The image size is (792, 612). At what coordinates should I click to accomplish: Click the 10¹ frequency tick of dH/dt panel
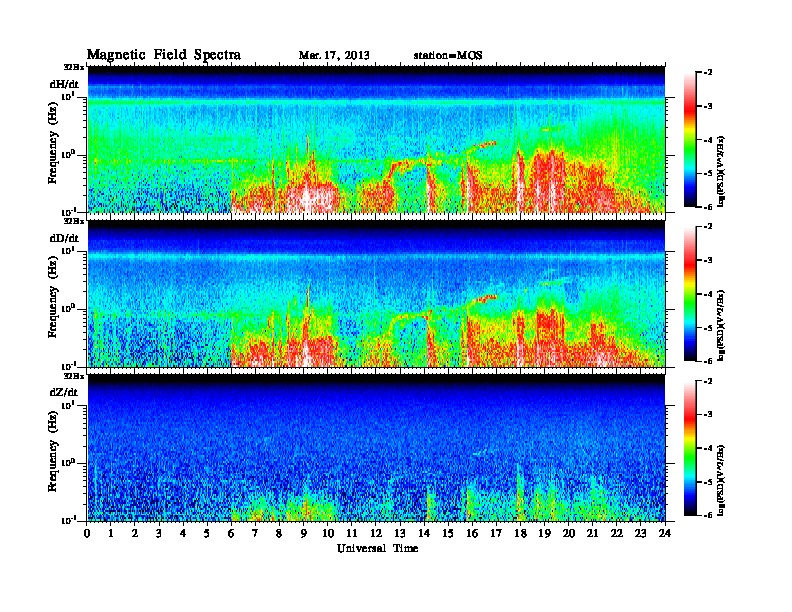[x=67, y=96]
